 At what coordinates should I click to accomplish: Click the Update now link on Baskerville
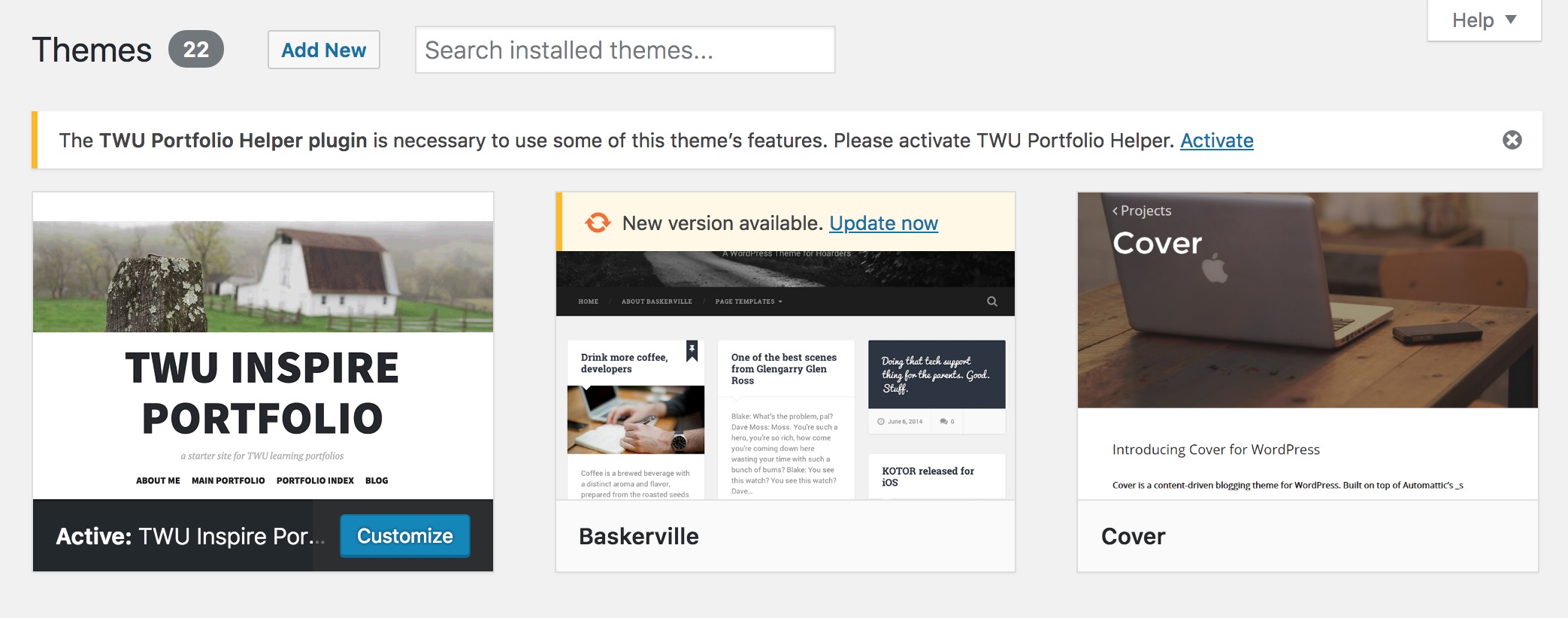click(x=883, y=223)
